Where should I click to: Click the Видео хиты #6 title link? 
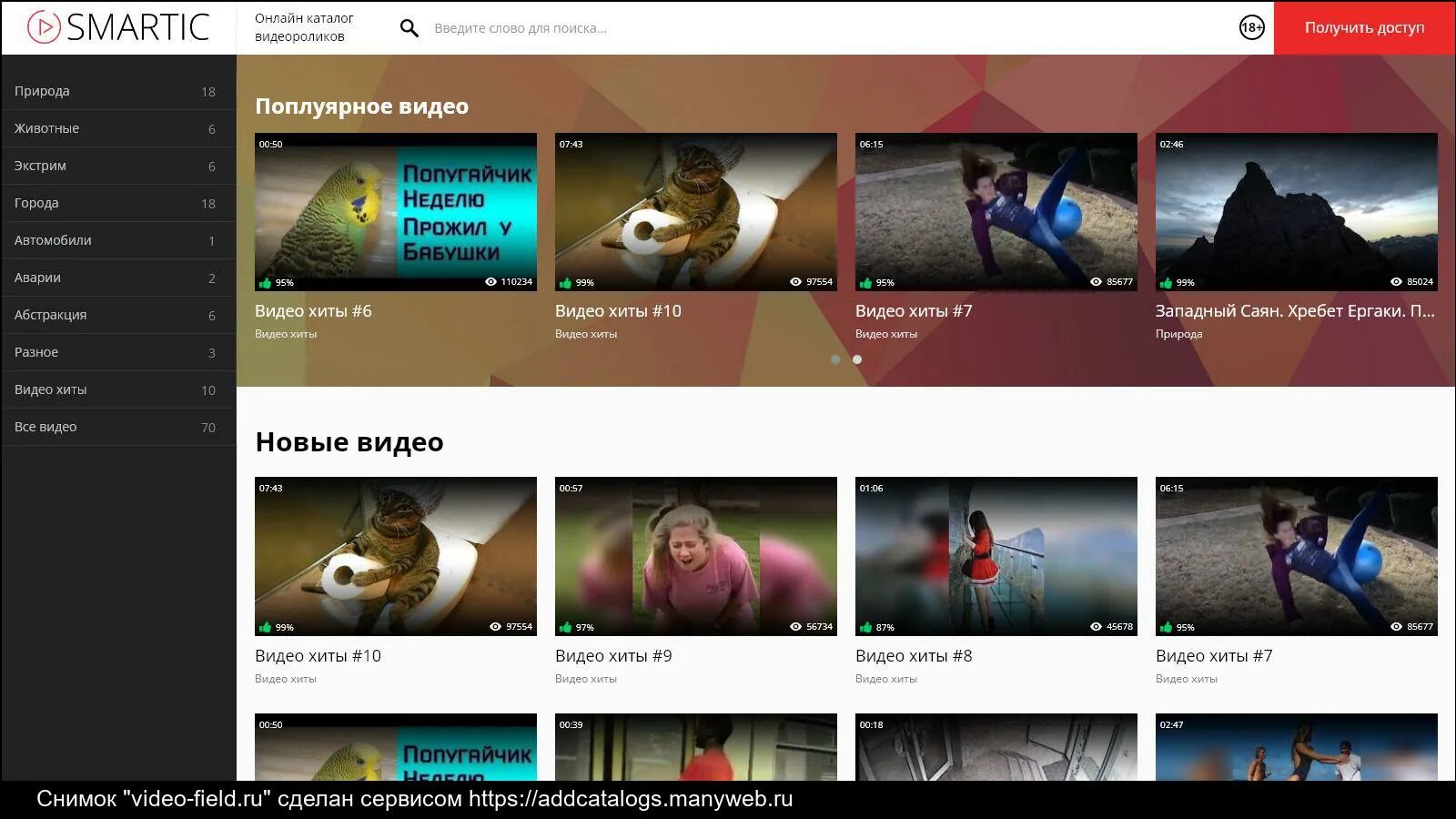[x=313, y=311]
